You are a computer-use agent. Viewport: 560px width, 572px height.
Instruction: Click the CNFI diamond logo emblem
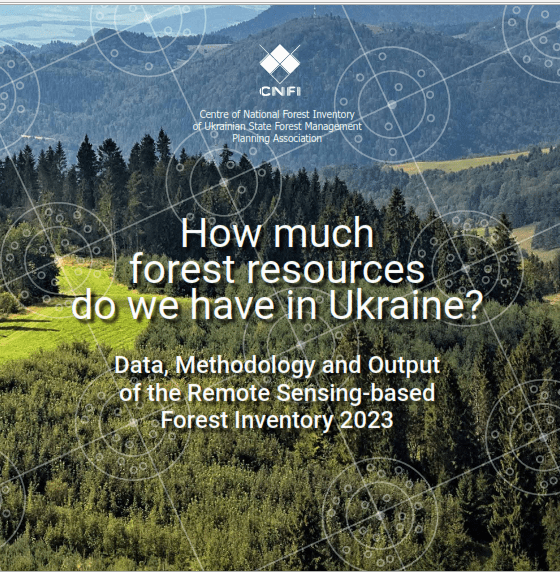tap(280, 63)
